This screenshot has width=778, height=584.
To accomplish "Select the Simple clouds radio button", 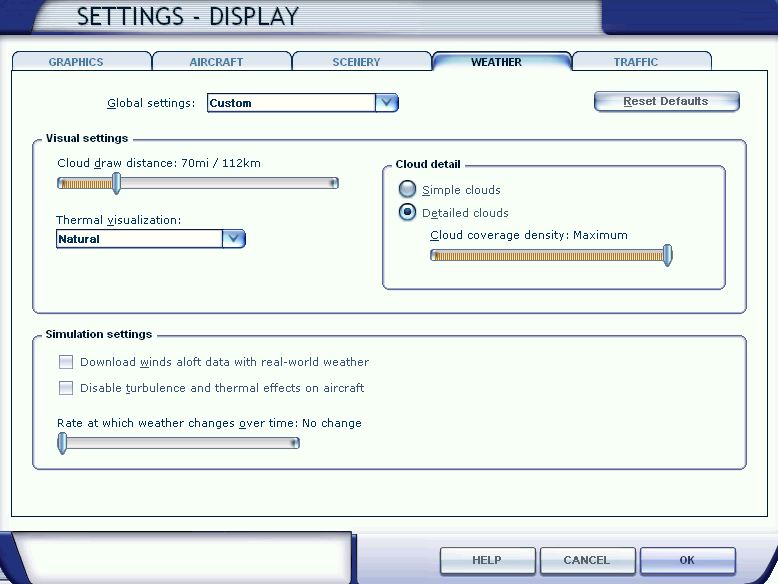I will pyautogui.click(x=407, y=189).
